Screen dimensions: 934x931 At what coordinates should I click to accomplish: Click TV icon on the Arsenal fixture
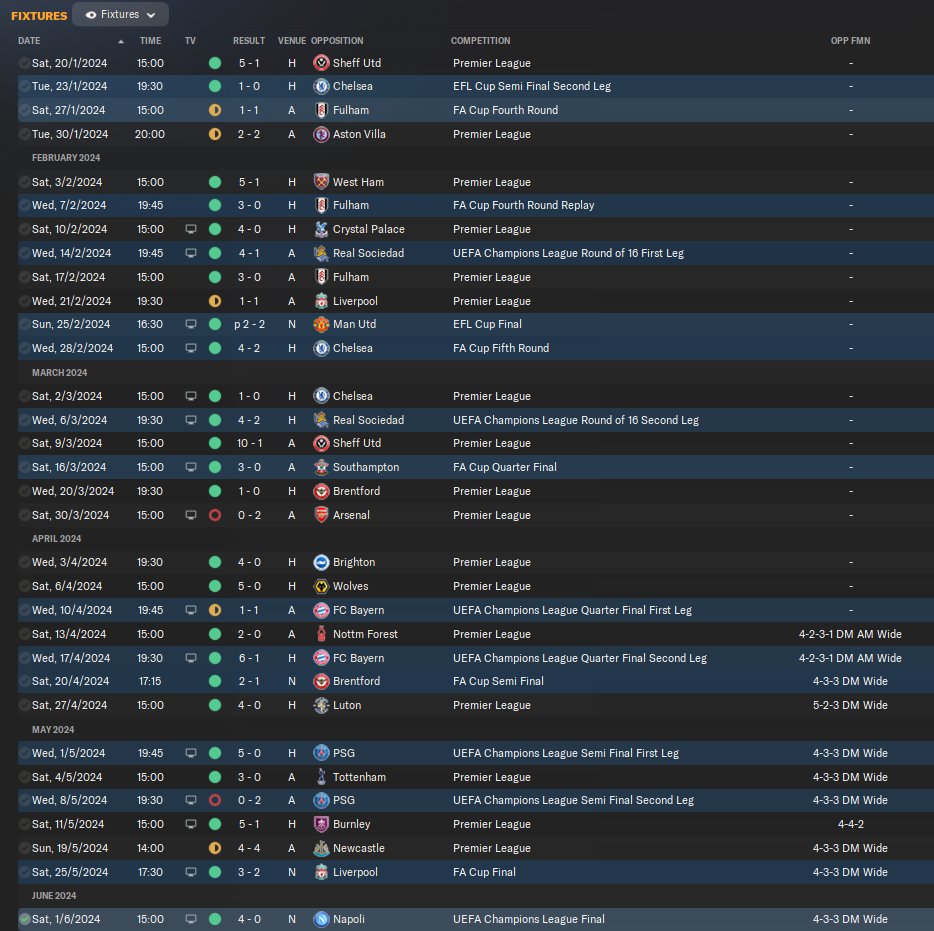click(191, 515)
